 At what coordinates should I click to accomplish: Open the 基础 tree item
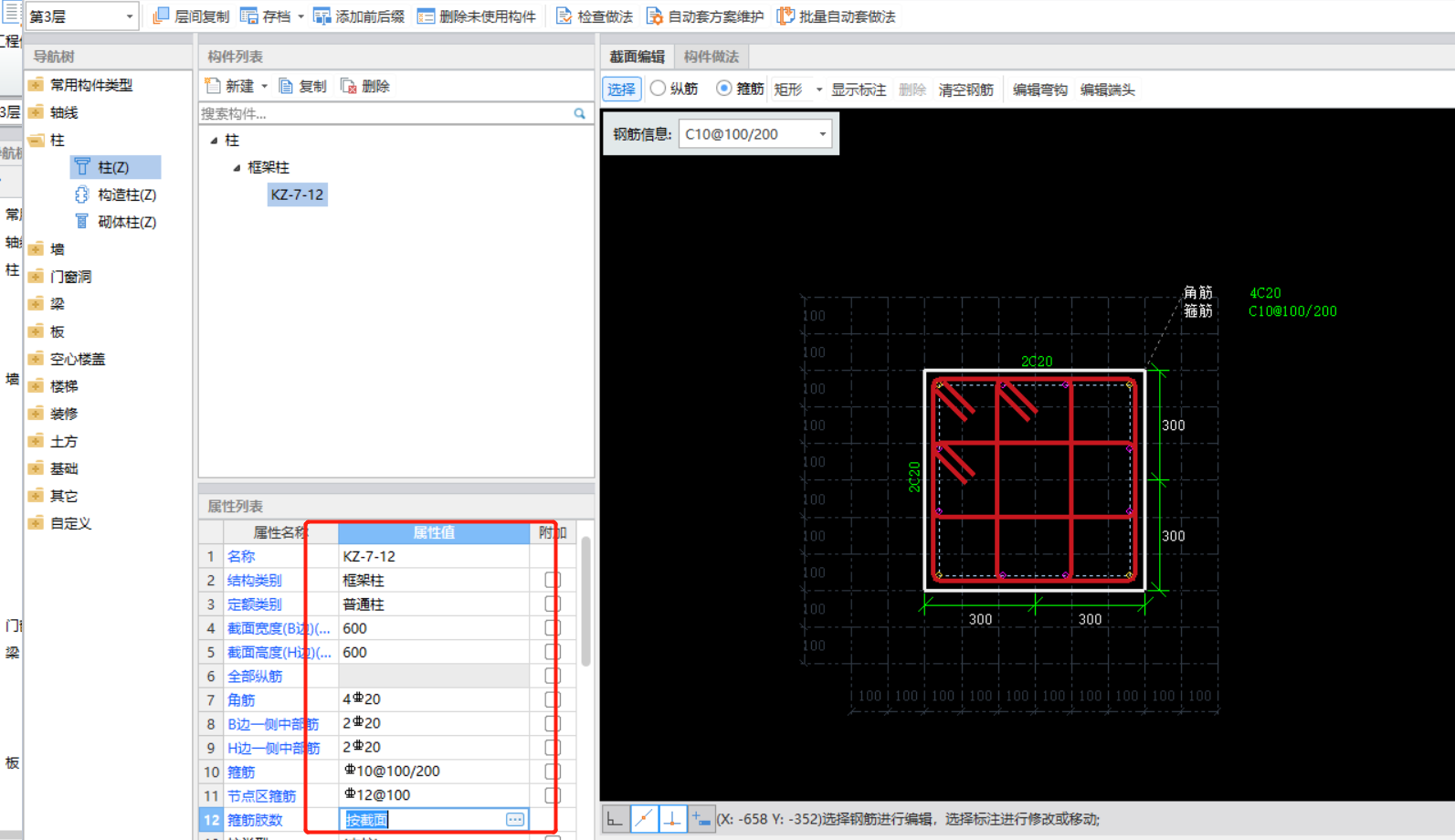coord(64,468)
